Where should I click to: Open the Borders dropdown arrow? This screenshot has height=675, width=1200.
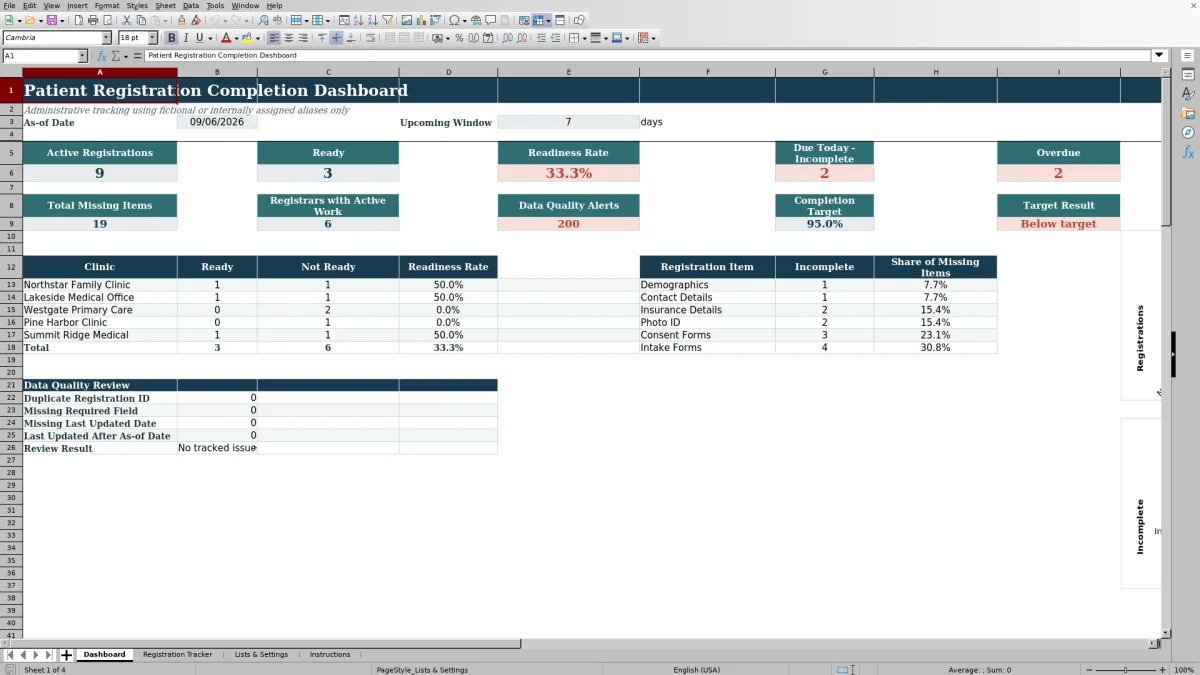pos(584,38)
